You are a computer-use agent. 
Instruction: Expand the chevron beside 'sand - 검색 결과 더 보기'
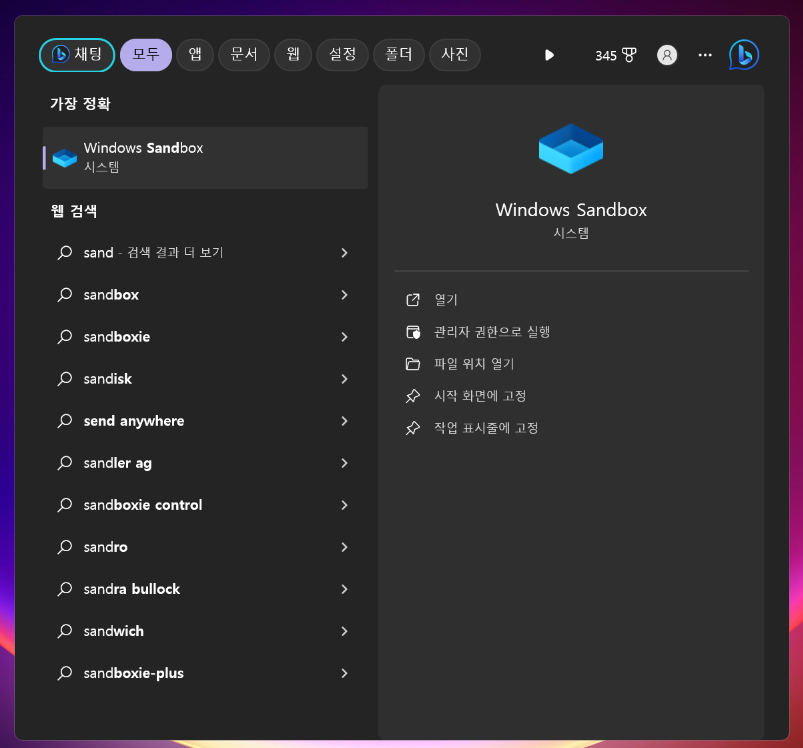344,252
